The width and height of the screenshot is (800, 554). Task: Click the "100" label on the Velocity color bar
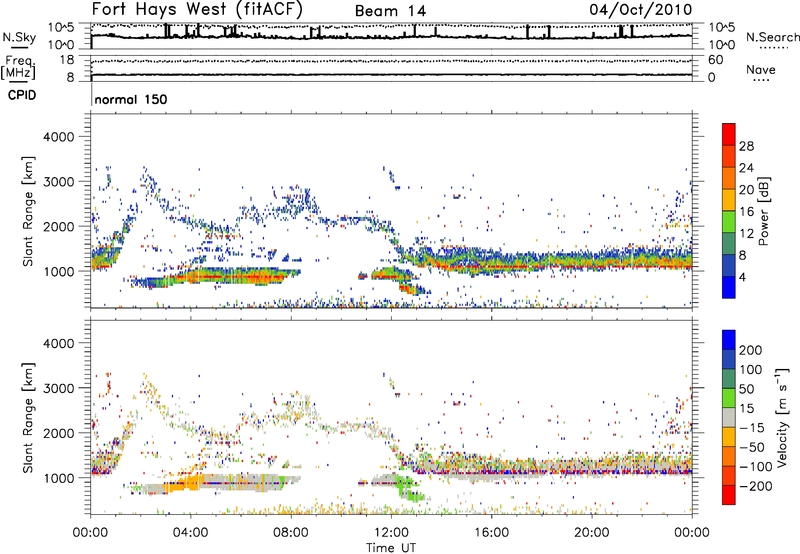pyautogui.click(x=751, y=369)
